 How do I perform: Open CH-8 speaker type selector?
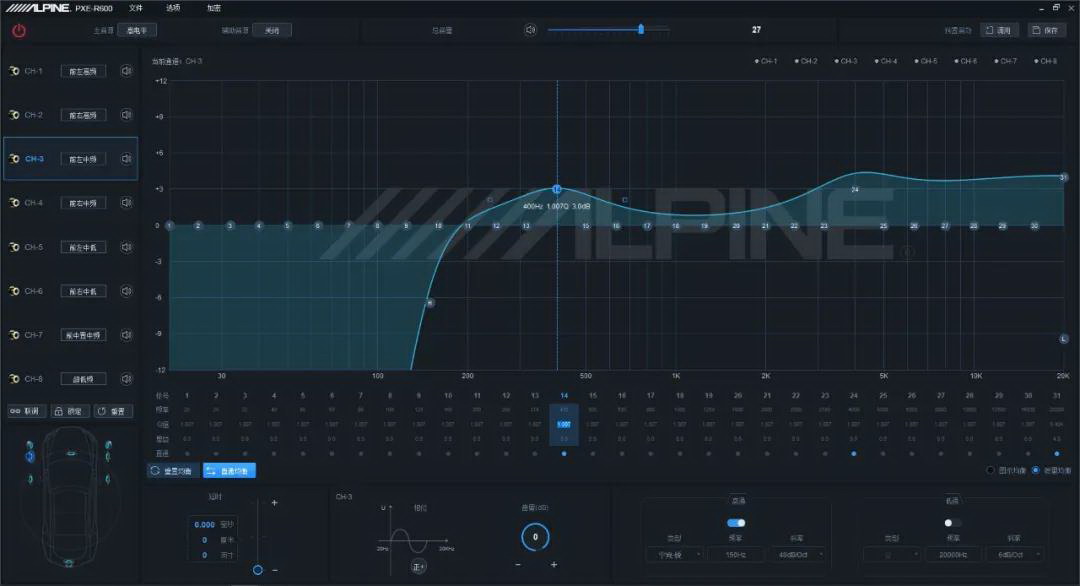point(83,379)
